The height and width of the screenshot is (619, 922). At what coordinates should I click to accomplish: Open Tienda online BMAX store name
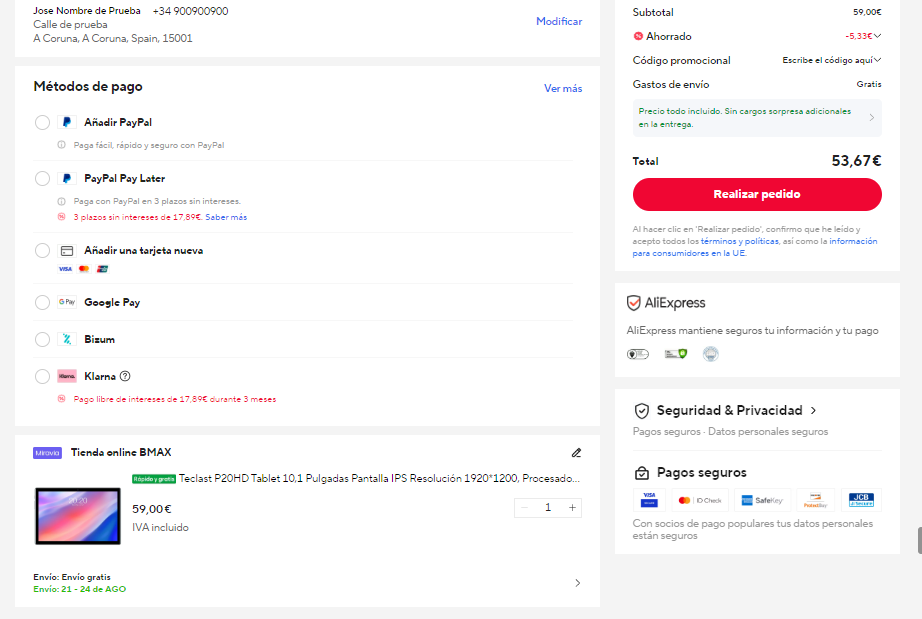121,452
